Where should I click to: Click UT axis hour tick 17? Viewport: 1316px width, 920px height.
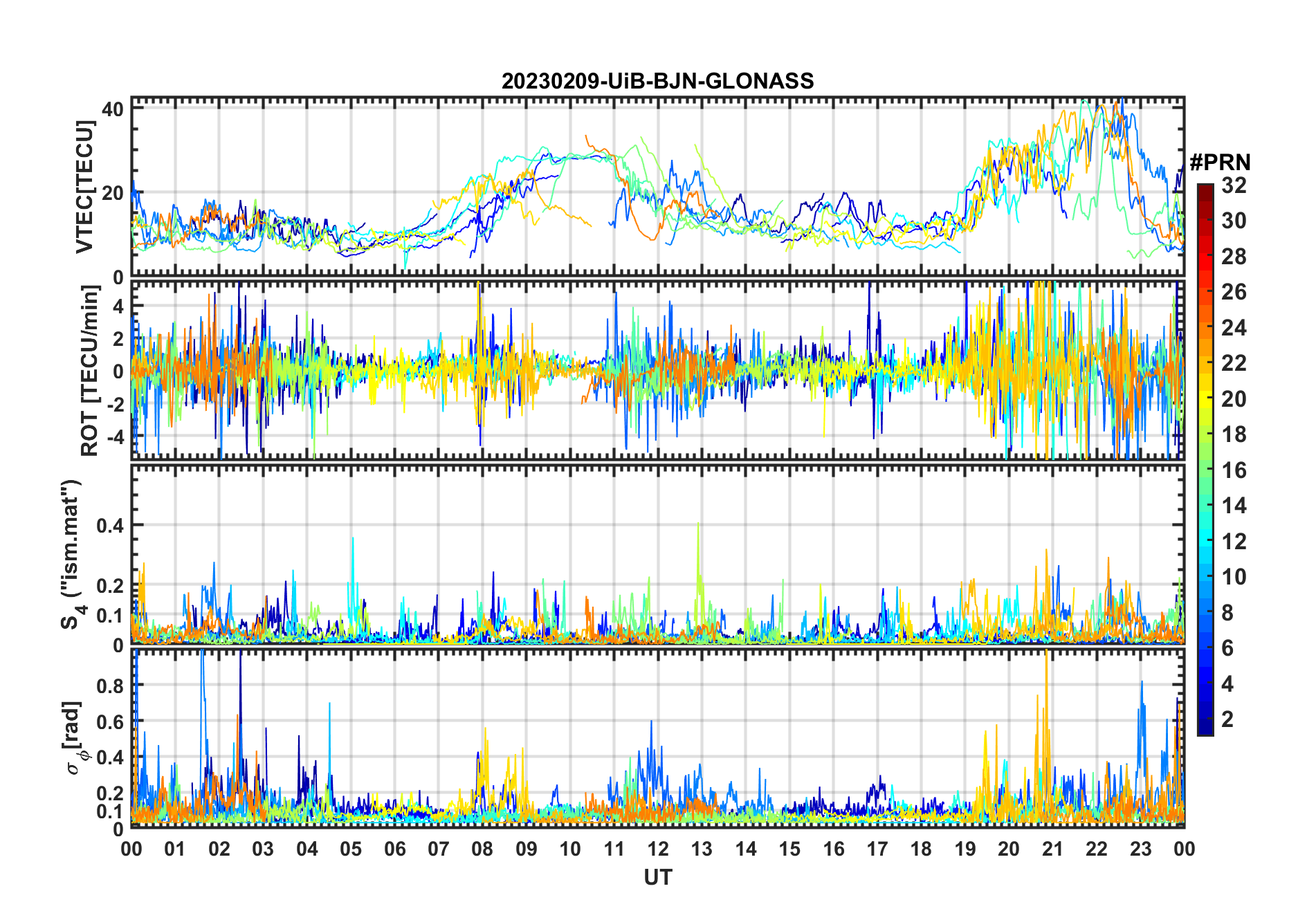(877, 849)
